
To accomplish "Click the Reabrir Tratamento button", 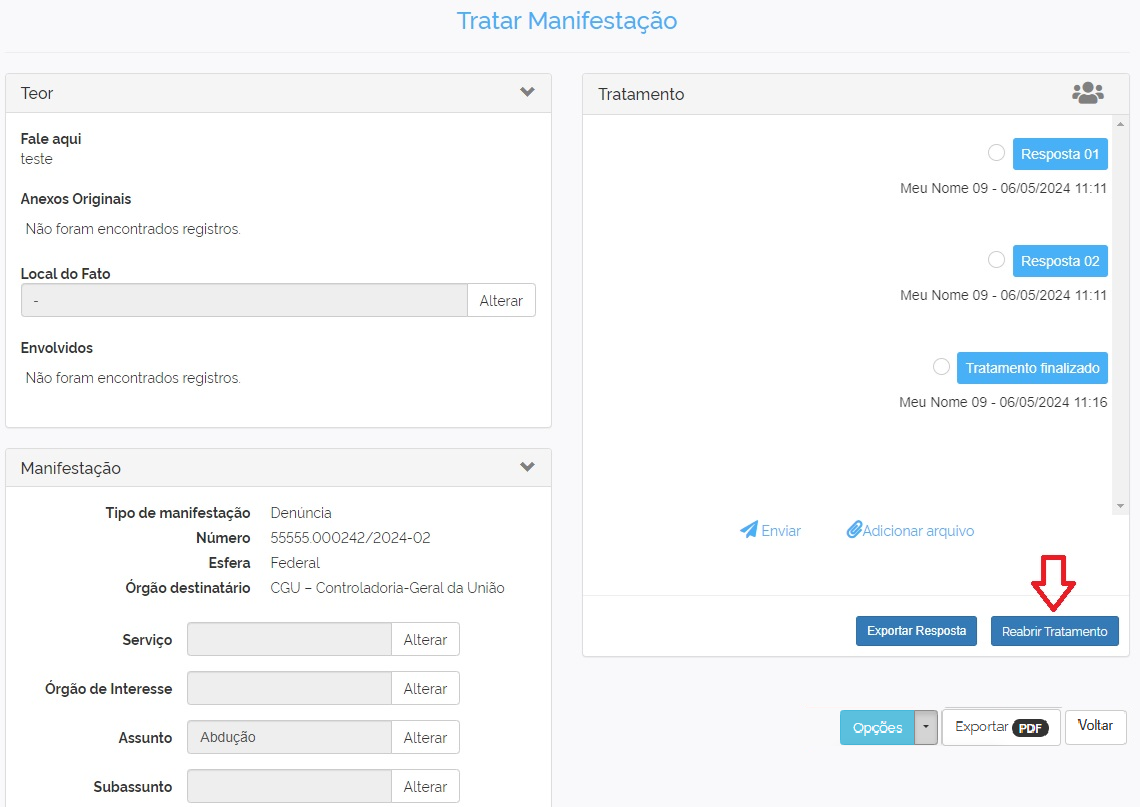I will click(1054, 631).
